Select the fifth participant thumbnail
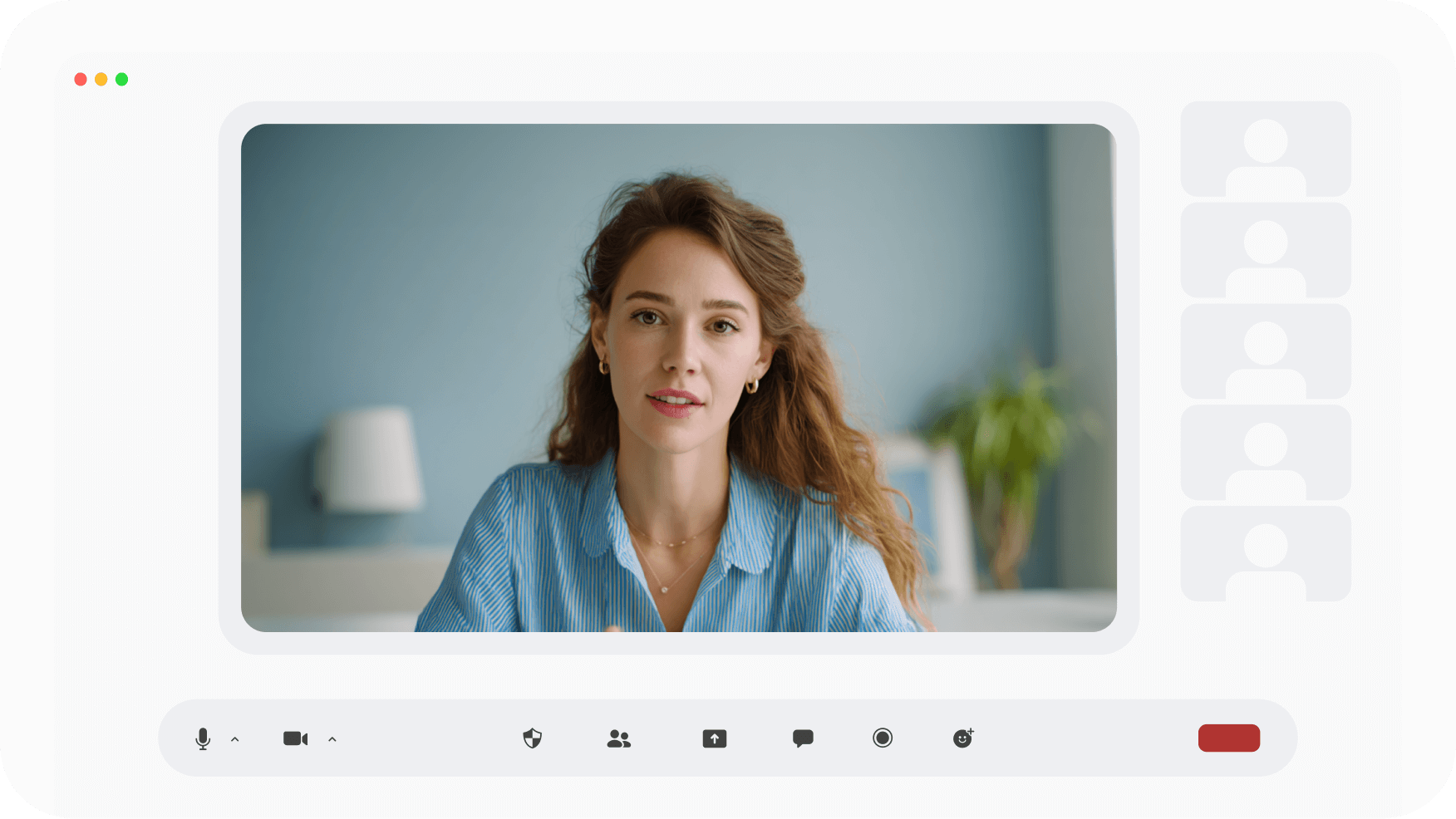The height and width of the screenshot is (819, 1456). [1266, 554]
